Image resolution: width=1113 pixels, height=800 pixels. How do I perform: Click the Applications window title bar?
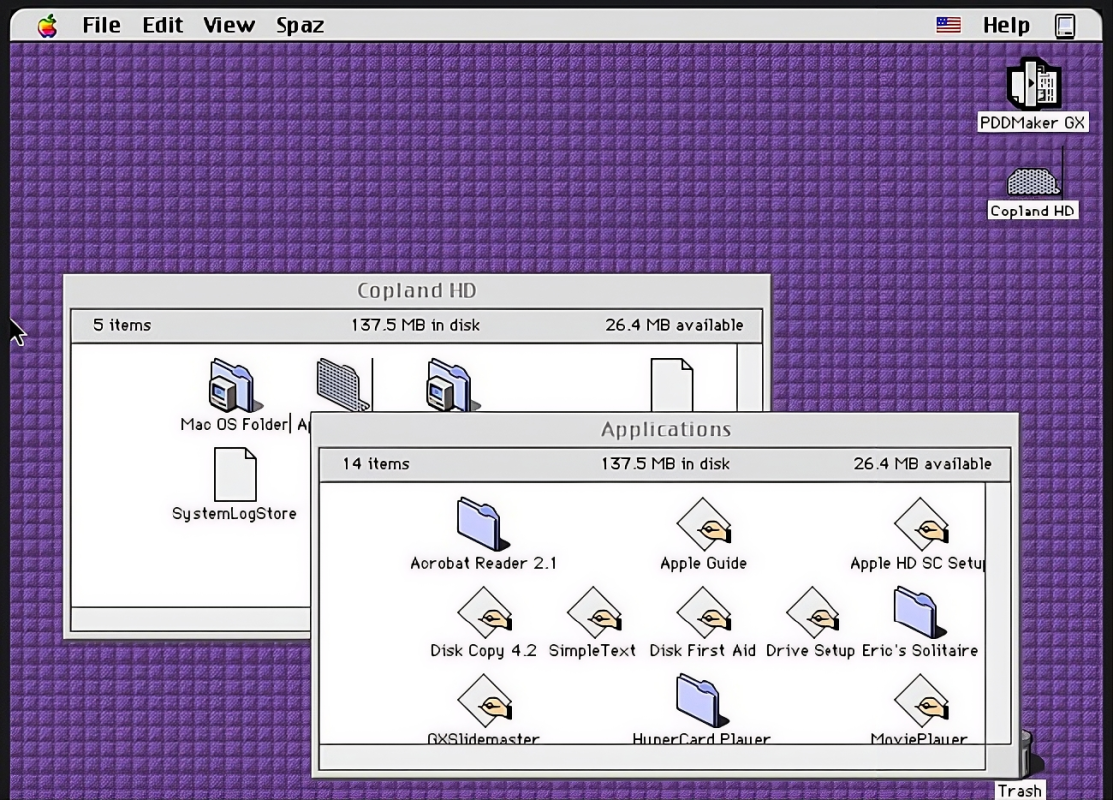point(665,429)
